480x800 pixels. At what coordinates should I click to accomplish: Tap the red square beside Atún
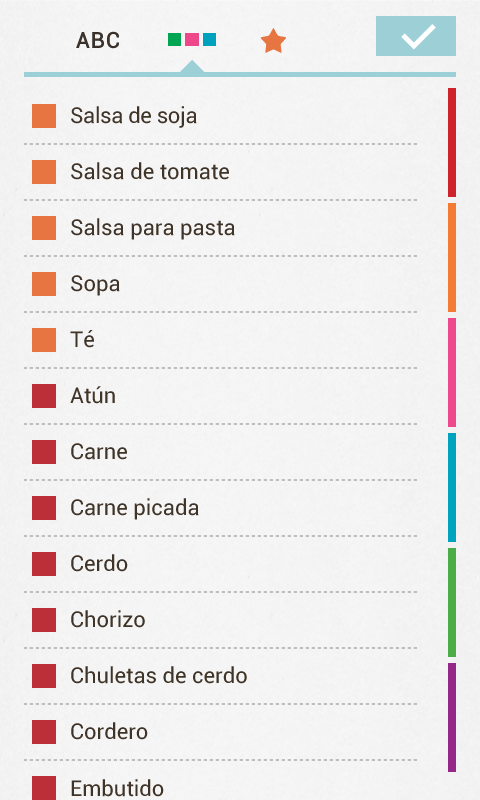coord(44,396)
